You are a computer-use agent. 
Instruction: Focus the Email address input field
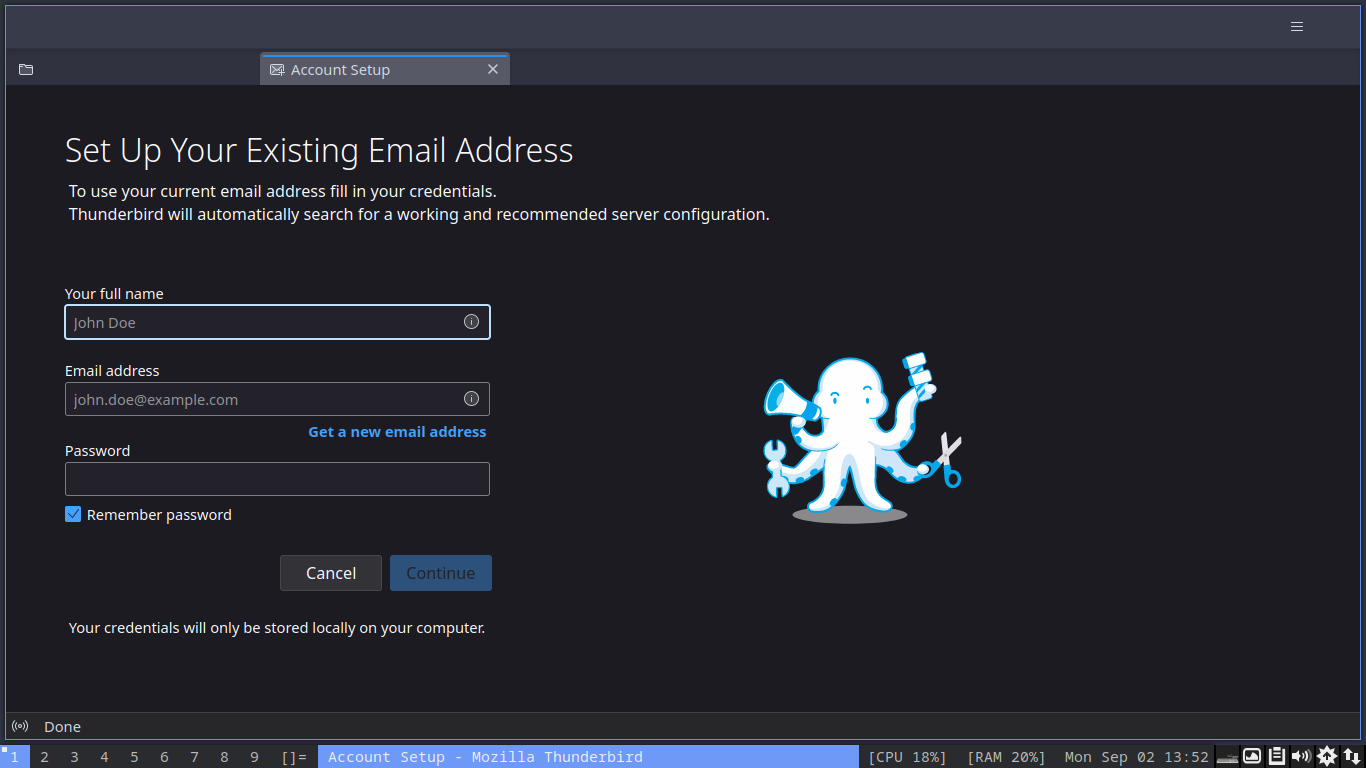tap(277, 399)
